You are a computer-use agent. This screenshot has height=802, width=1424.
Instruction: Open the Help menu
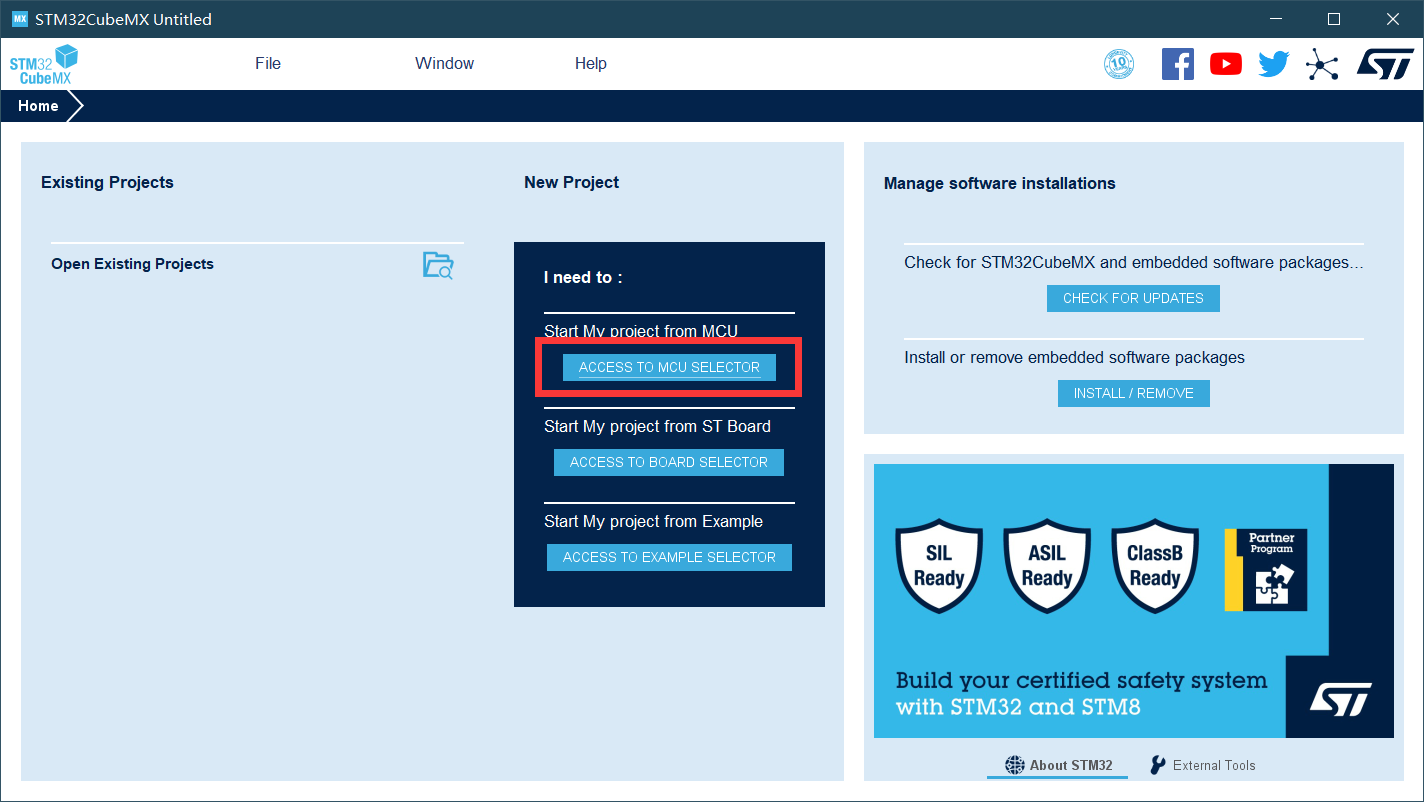[x=591, y=64]
